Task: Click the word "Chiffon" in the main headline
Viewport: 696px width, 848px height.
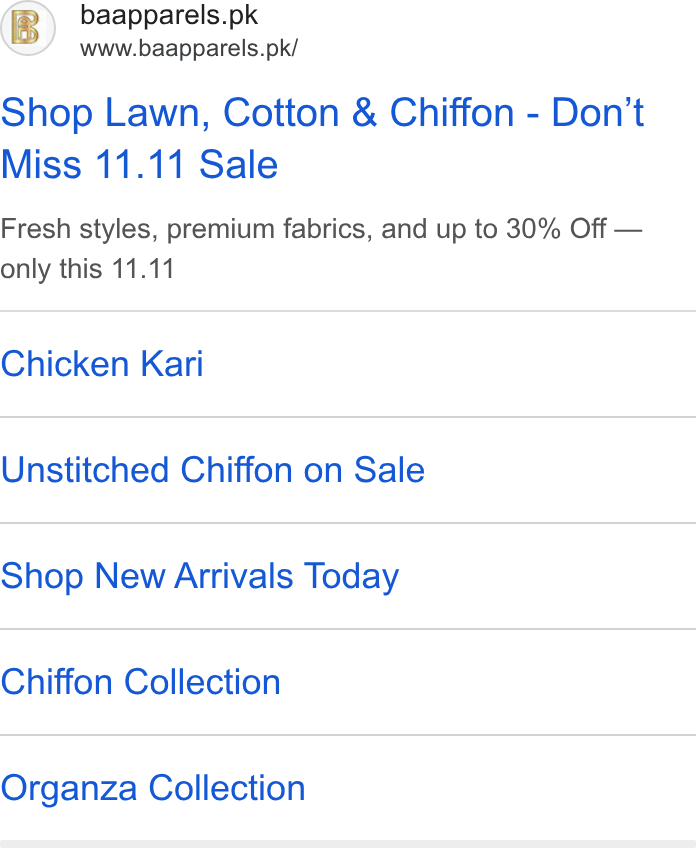Action: click(x=452, y=112)
